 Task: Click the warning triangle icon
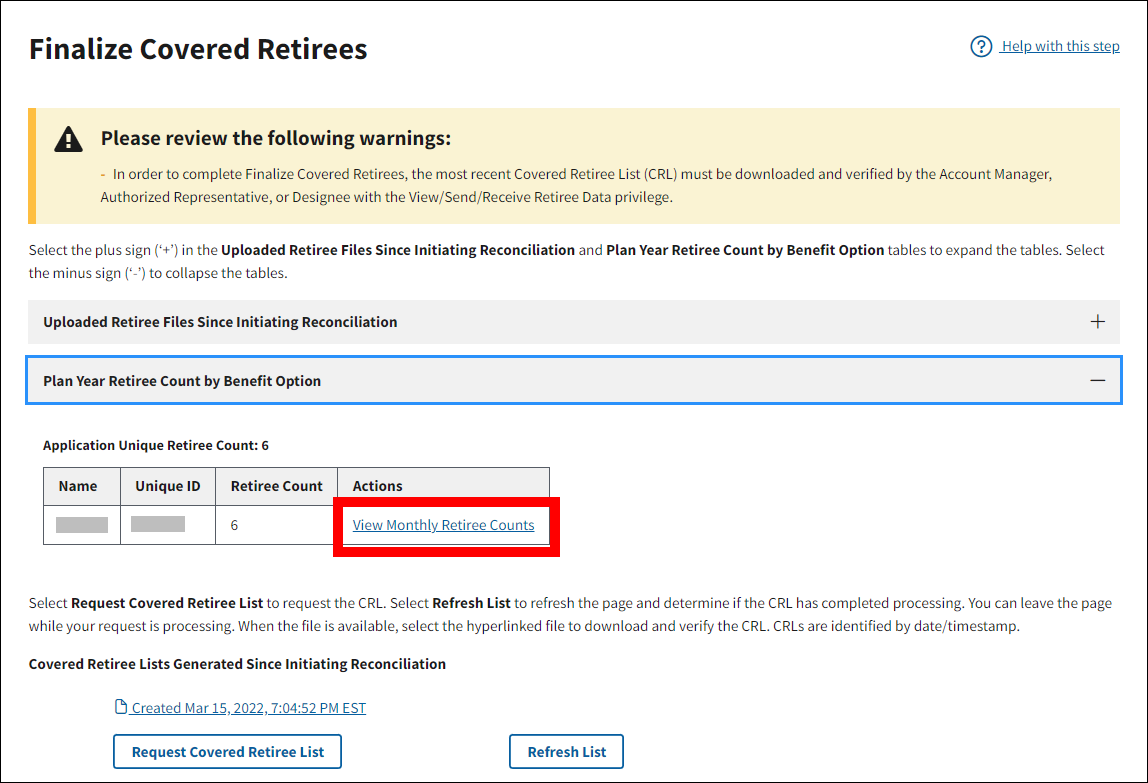[69, 139]
